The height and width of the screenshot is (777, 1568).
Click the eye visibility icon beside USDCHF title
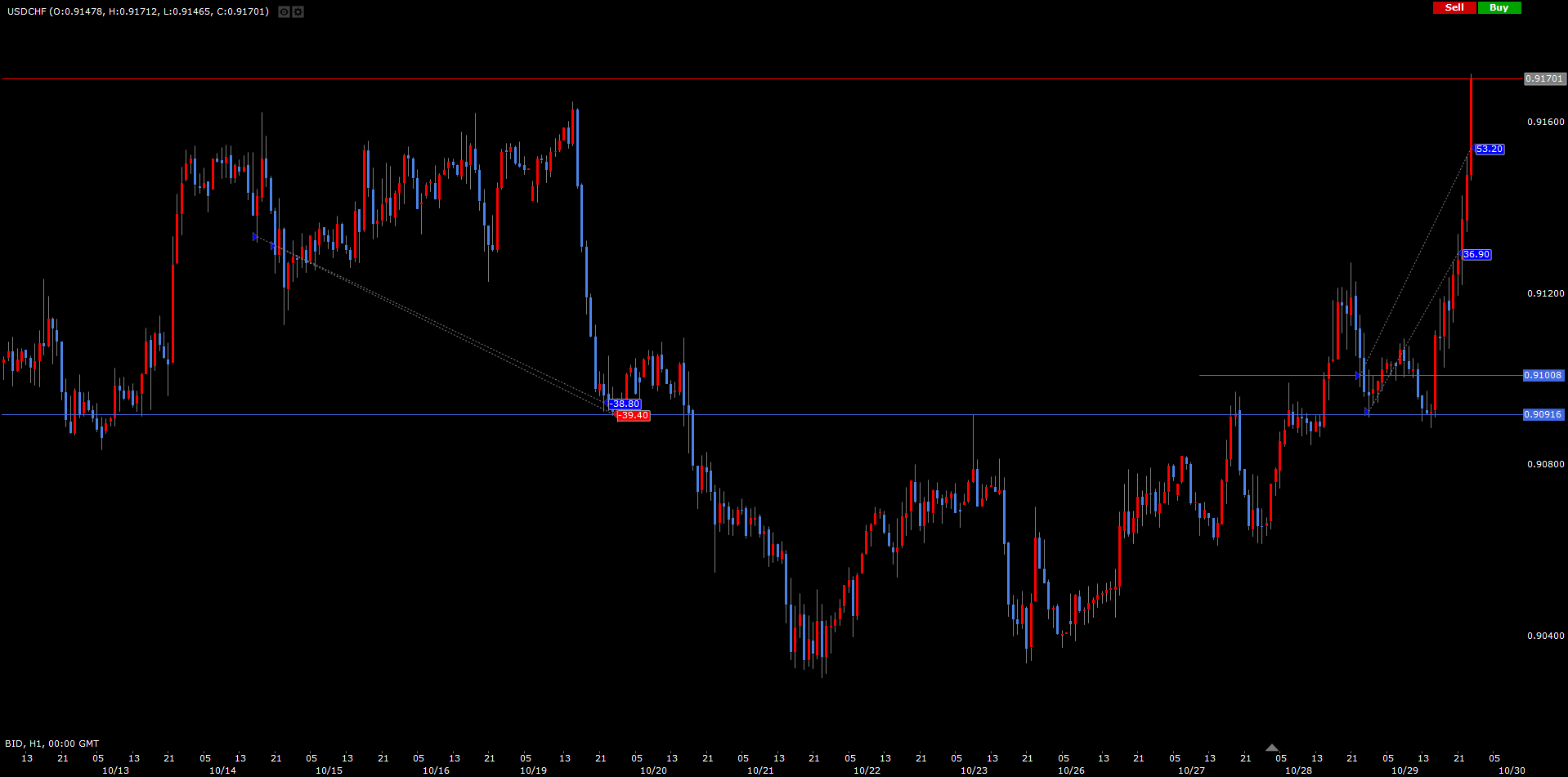pyautogui.click(x=284, y=12)
